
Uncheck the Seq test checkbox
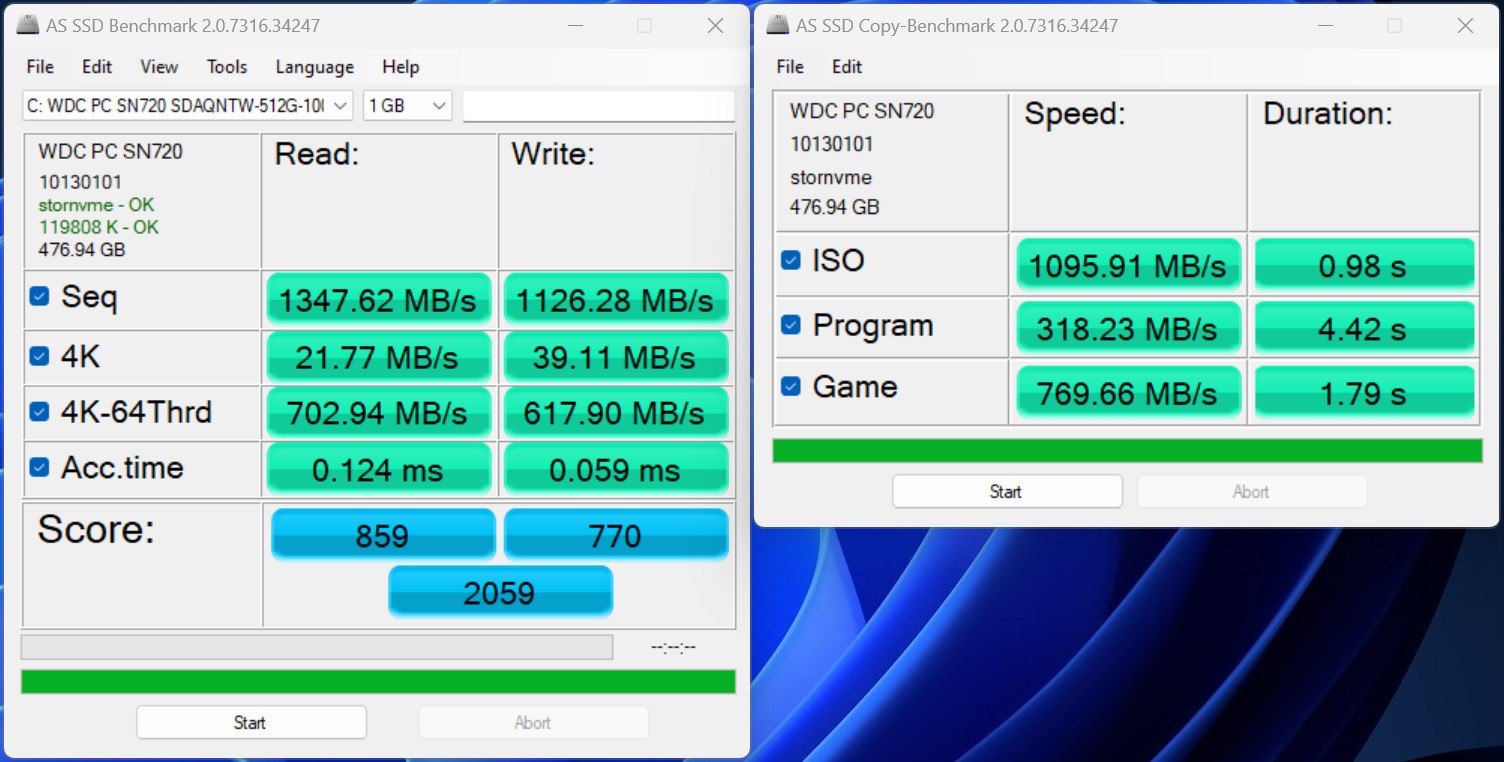coord(40,297)
